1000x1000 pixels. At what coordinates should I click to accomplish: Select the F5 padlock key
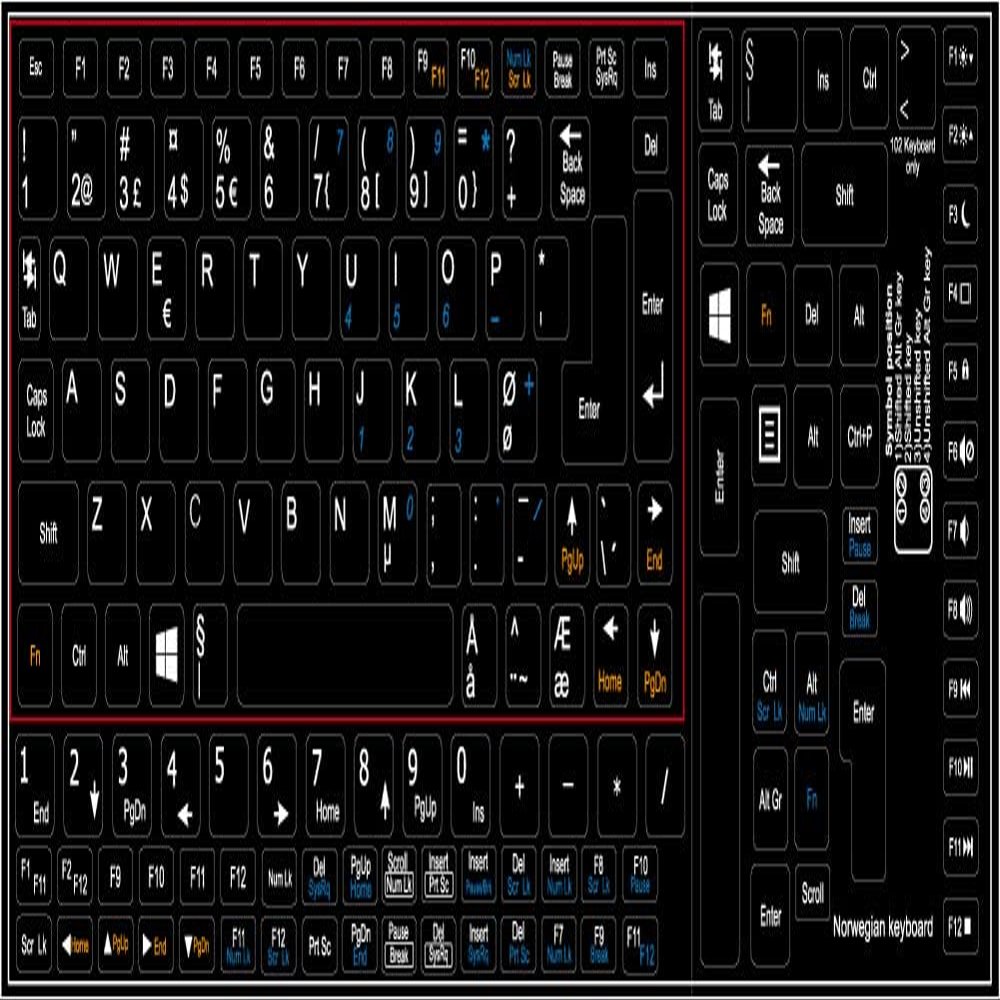tap(960, 371)
